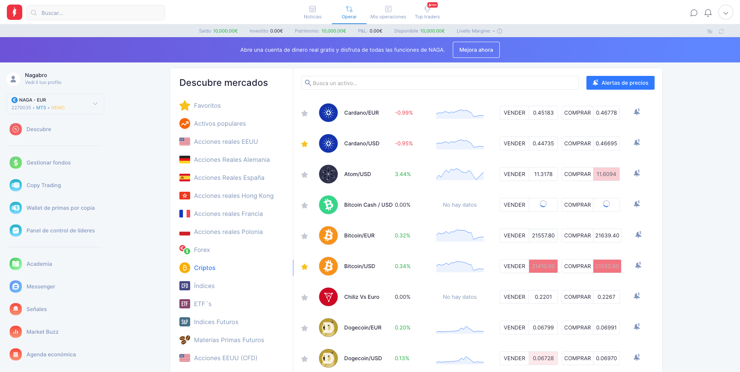Select the Operar tab

(349, 12)
